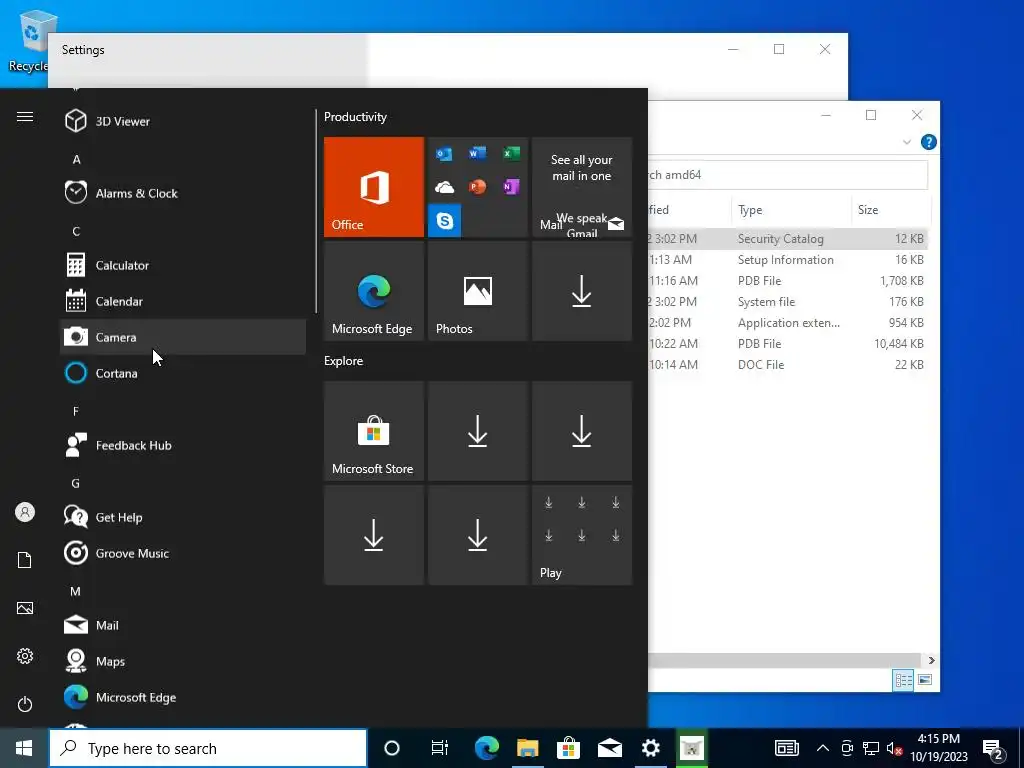The height and width of the screenshot is (768, 1024).
Task: Open Settings from taskbar
Action: (650, 748)
